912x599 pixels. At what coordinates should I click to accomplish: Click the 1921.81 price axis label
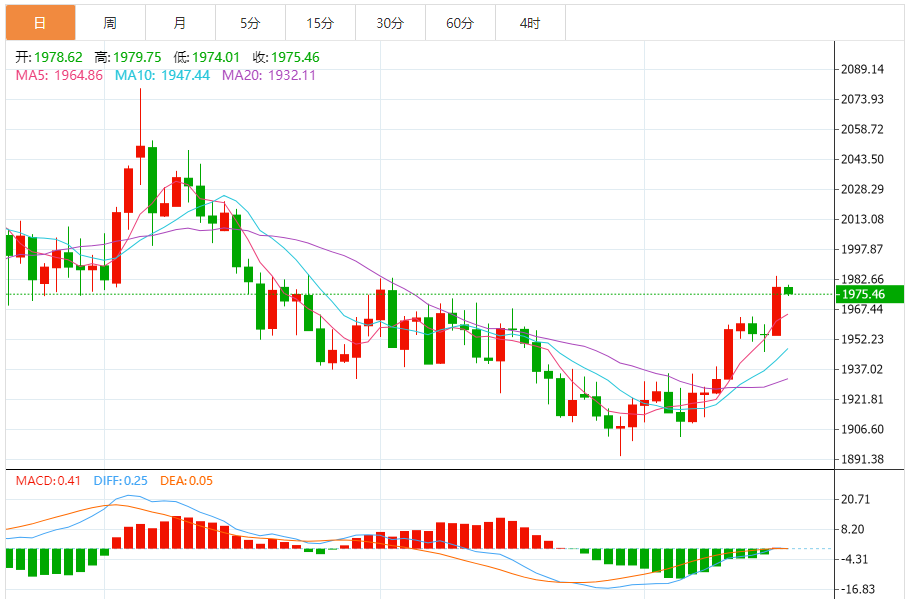[x=862, y=399]
